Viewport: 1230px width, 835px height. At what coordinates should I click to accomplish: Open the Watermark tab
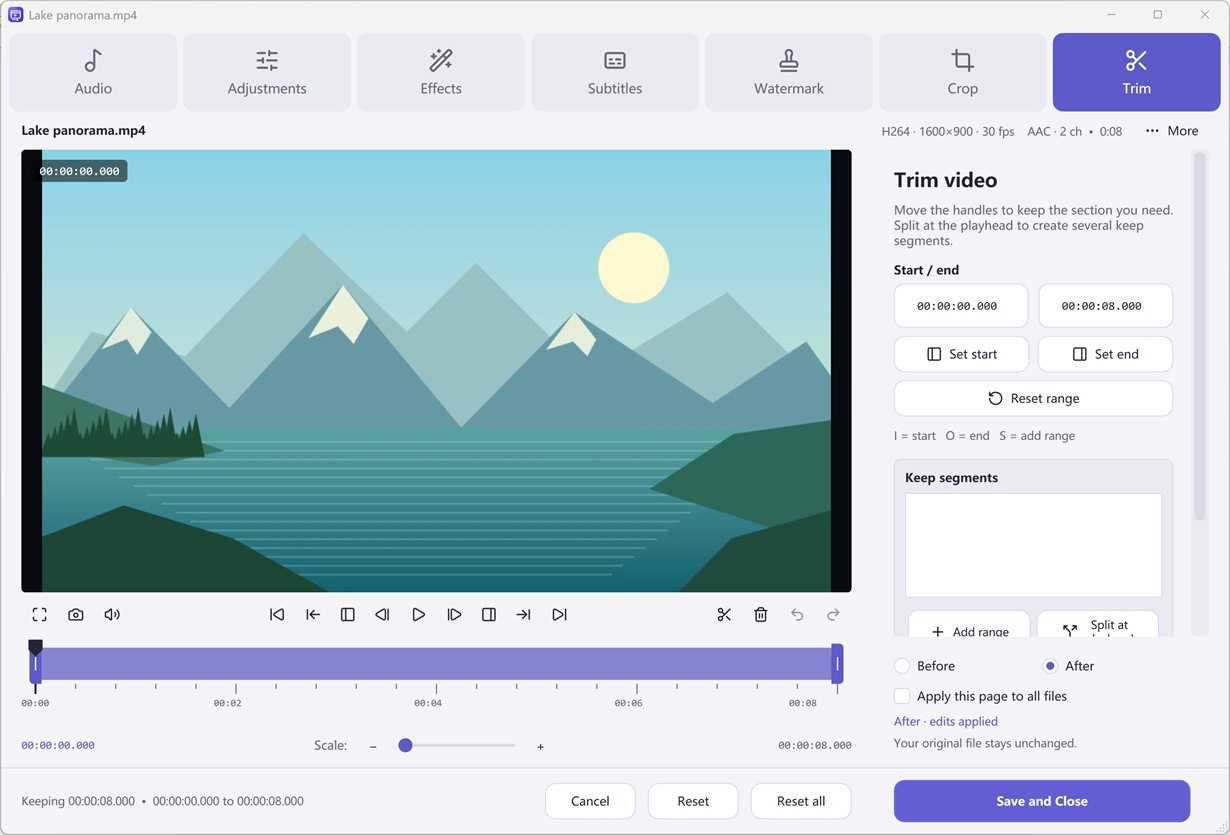click(x=789, y=72)
